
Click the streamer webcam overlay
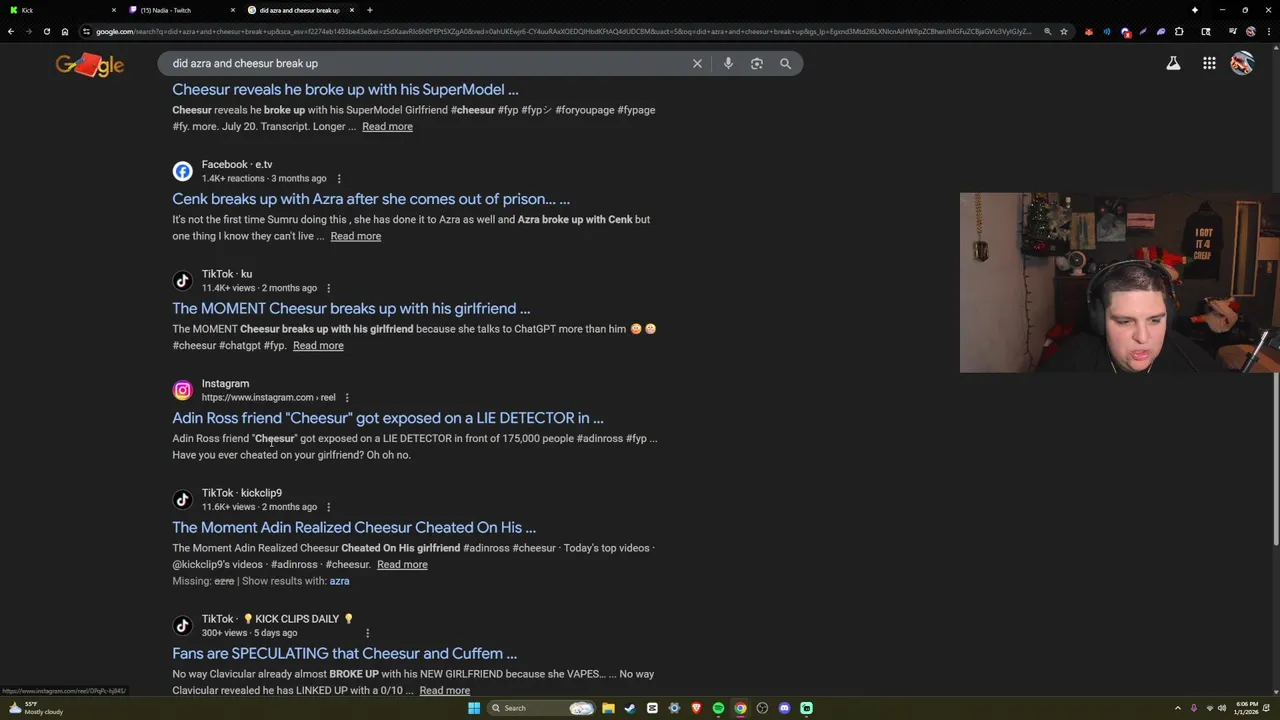point(1119,283)
